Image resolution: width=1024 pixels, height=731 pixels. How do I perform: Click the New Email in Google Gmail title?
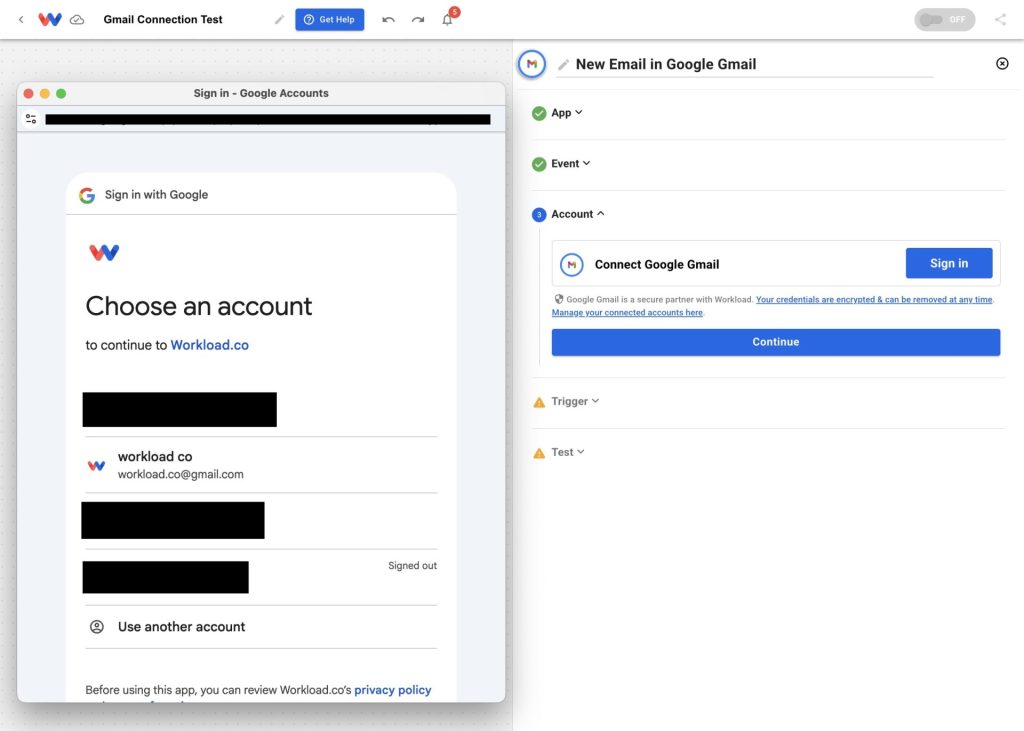point(666,64)
